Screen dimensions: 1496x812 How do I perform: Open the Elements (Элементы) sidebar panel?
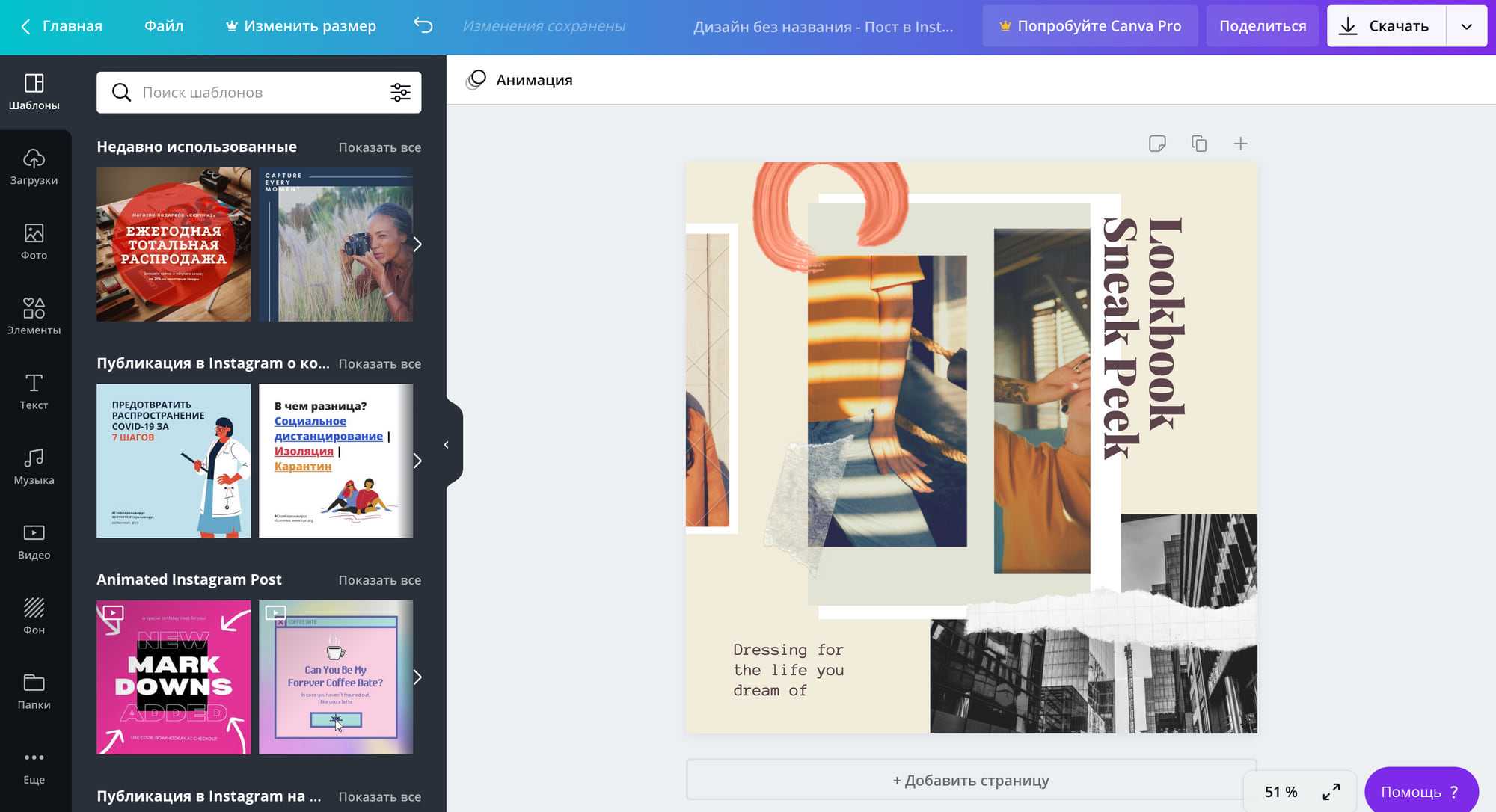tap(34, 316)
